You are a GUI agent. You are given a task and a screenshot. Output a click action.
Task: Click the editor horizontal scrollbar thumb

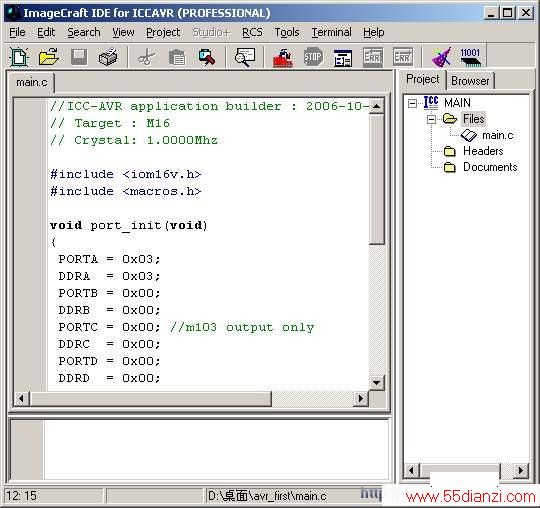[151, 398]
